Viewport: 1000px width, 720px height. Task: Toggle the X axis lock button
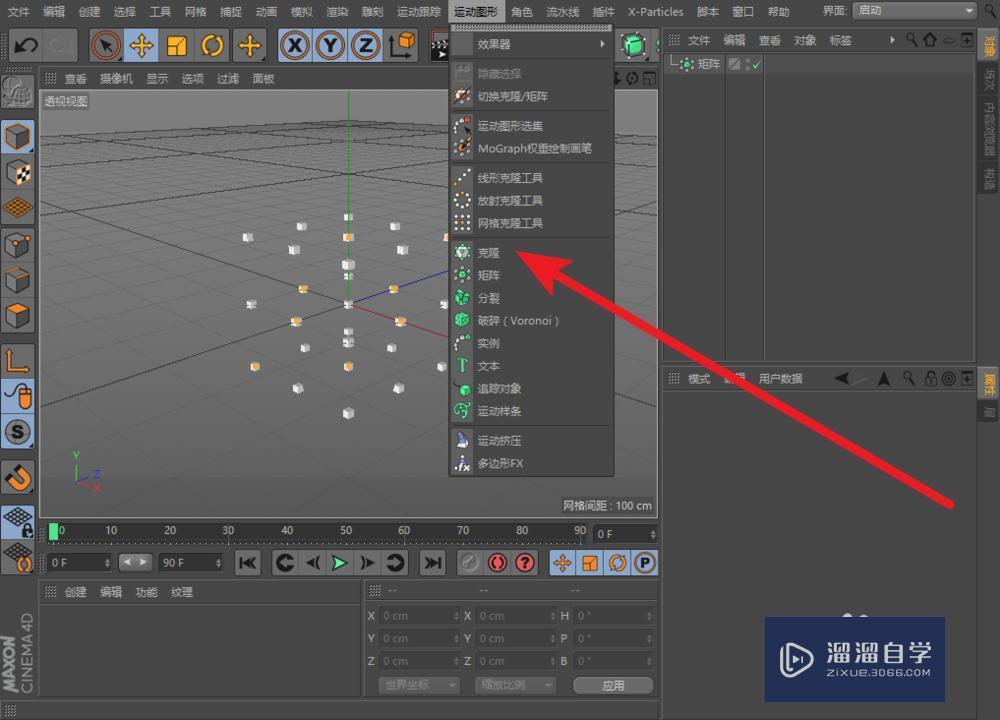(x=295, y=45)
